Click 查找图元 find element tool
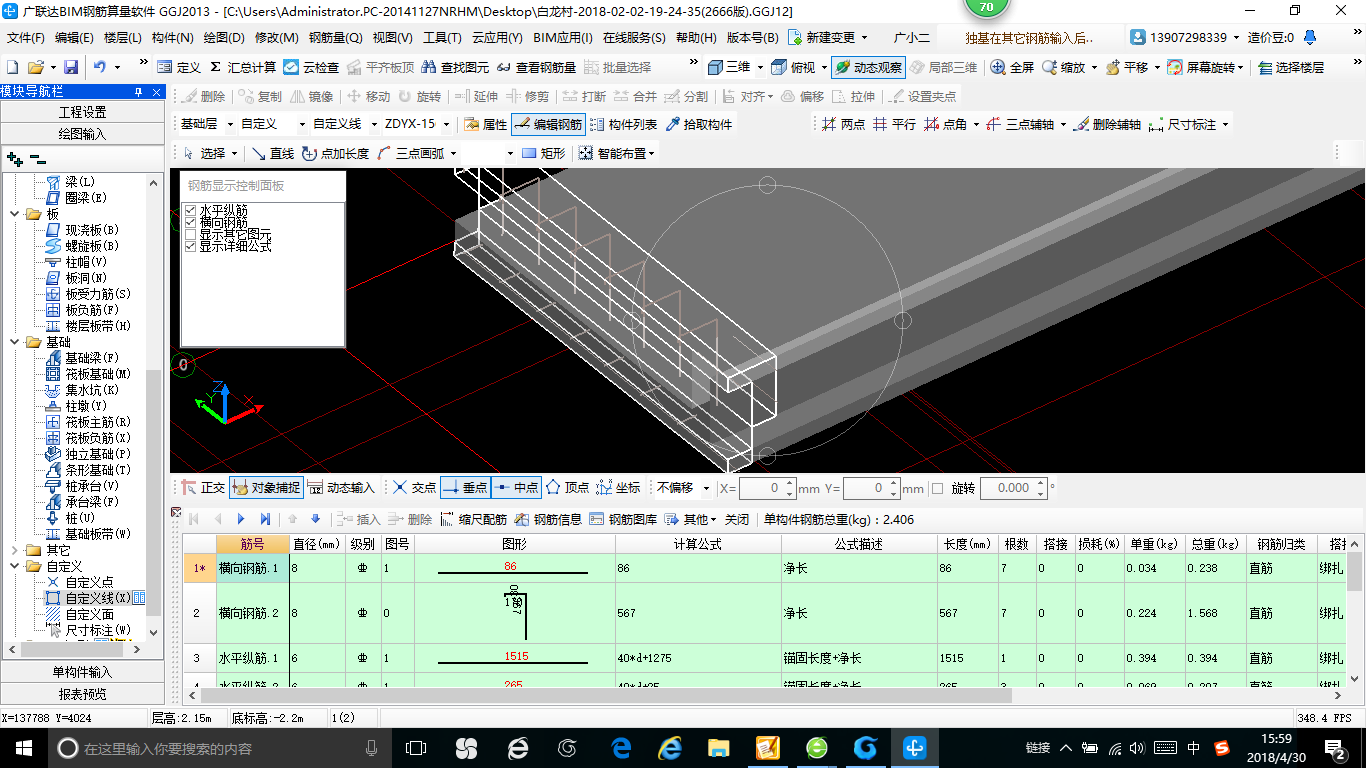The width and height of the screenshot is (1366, 768). pos(455,67)
